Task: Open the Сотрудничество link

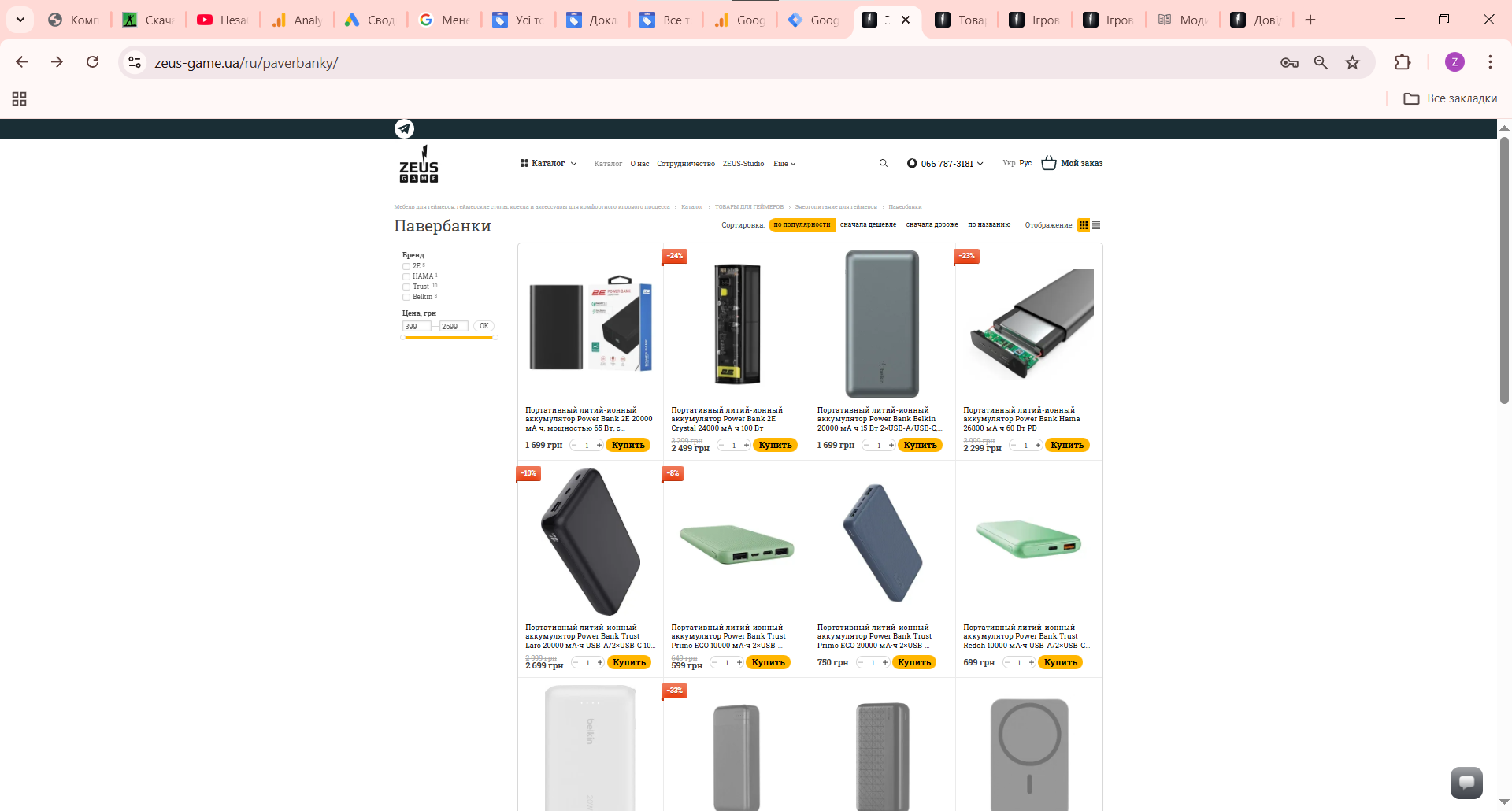Action: click(686, 164)
